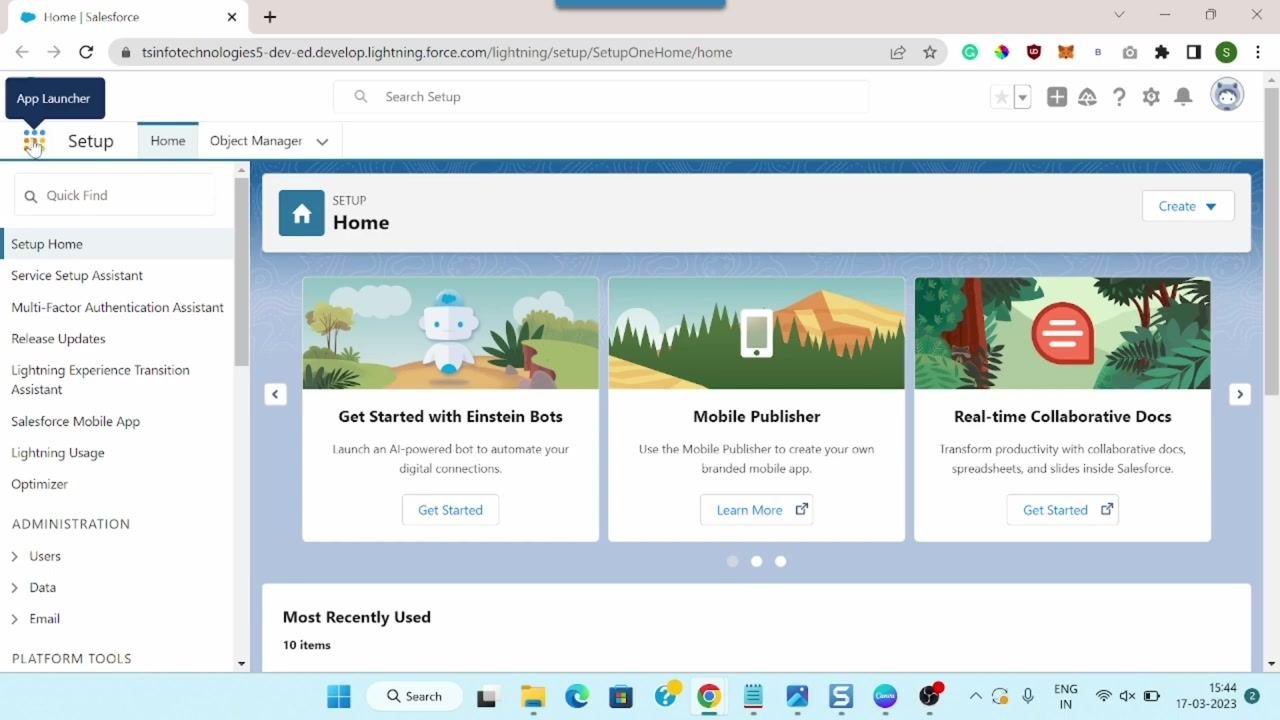Open the Windows Start menu
Screen dimensions: 1280x720
click(339, 696)
